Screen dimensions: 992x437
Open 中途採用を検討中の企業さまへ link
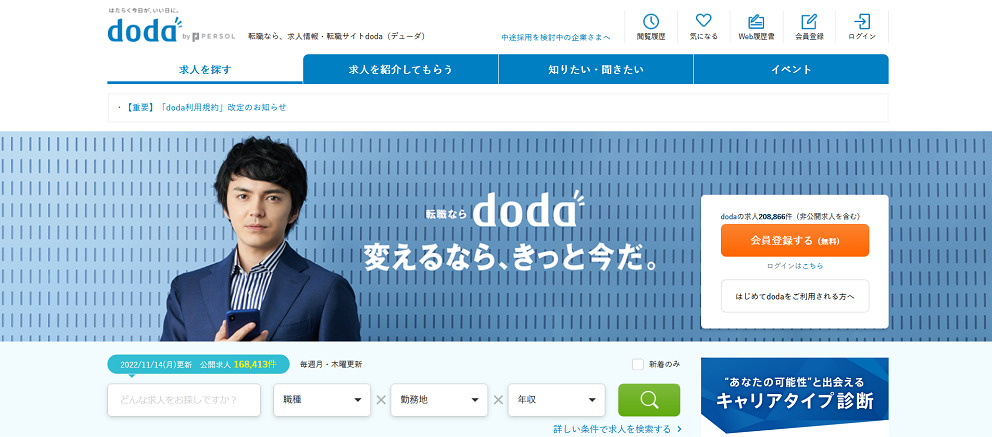555,37
